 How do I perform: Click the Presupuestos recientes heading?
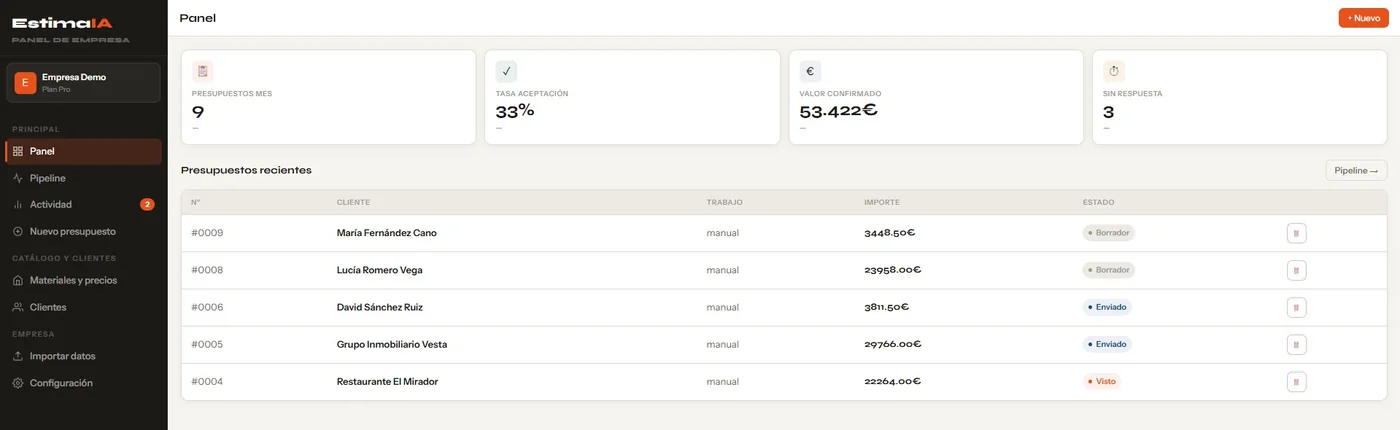pyautogui.click(x=246, y=170)
